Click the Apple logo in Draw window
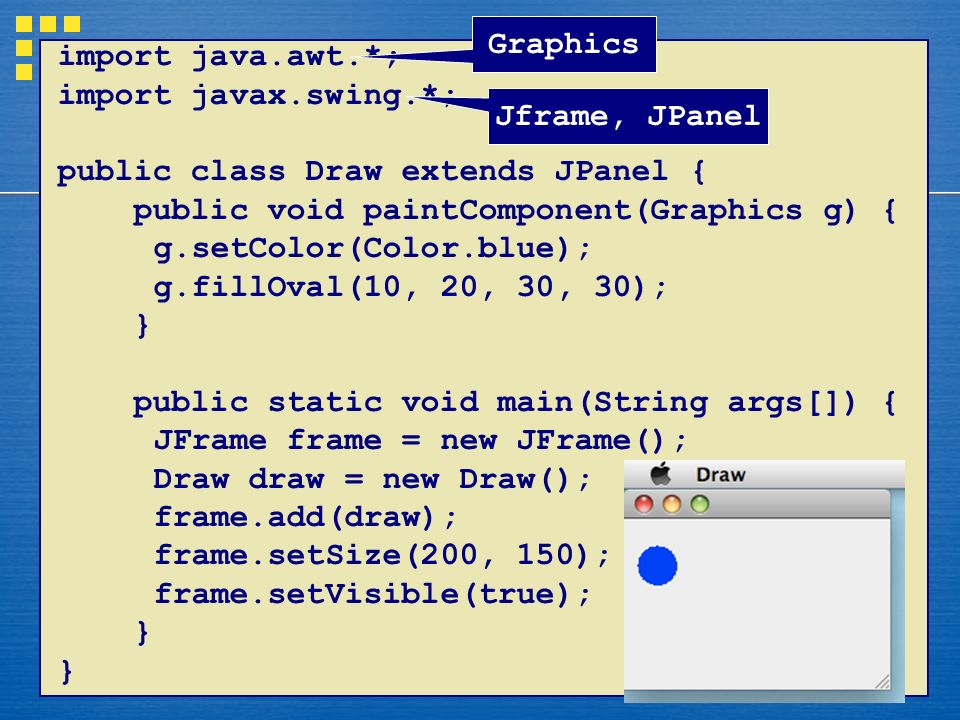 (x=661, y=473)
